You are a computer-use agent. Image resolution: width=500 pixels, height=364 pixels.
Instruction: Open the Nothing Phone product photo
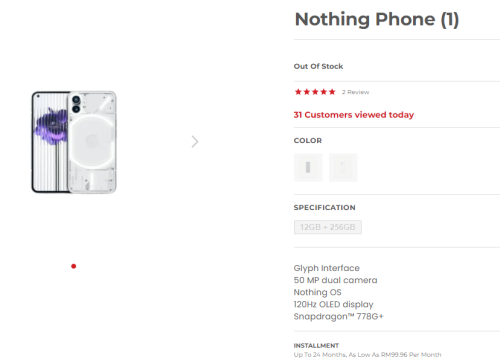coord(74,142)
